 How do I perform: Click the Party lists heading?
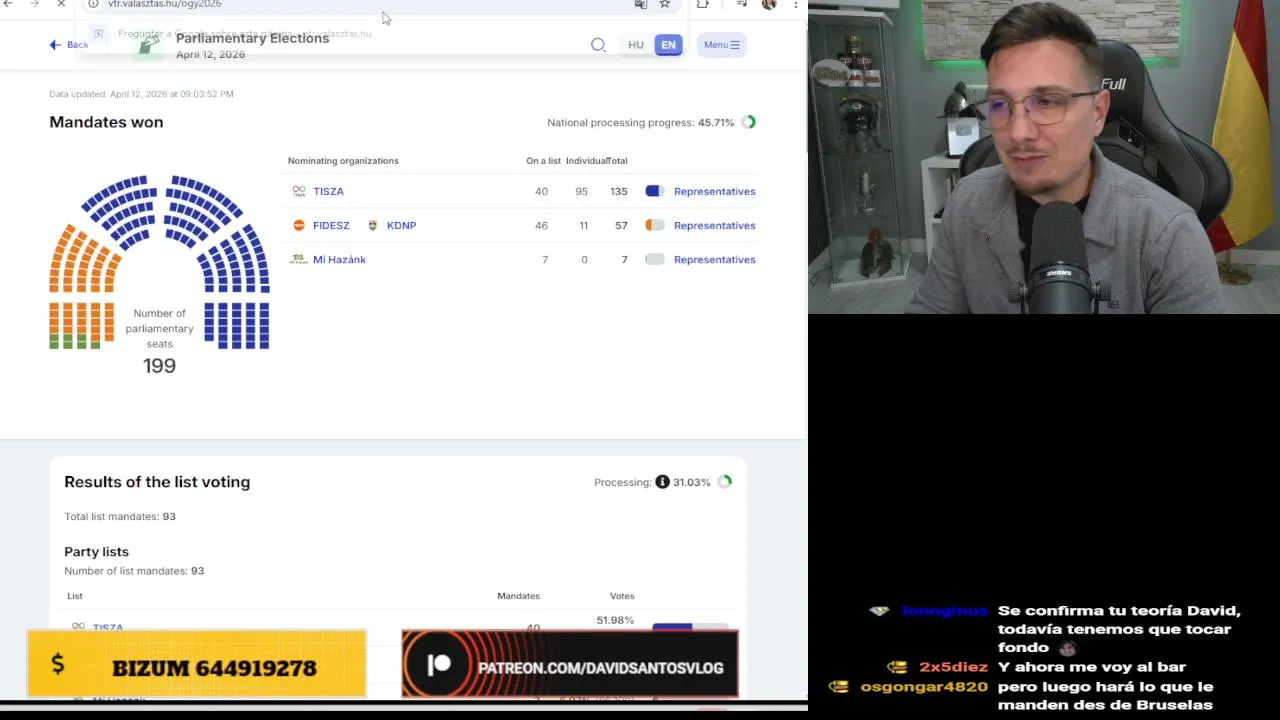(96, 551)
